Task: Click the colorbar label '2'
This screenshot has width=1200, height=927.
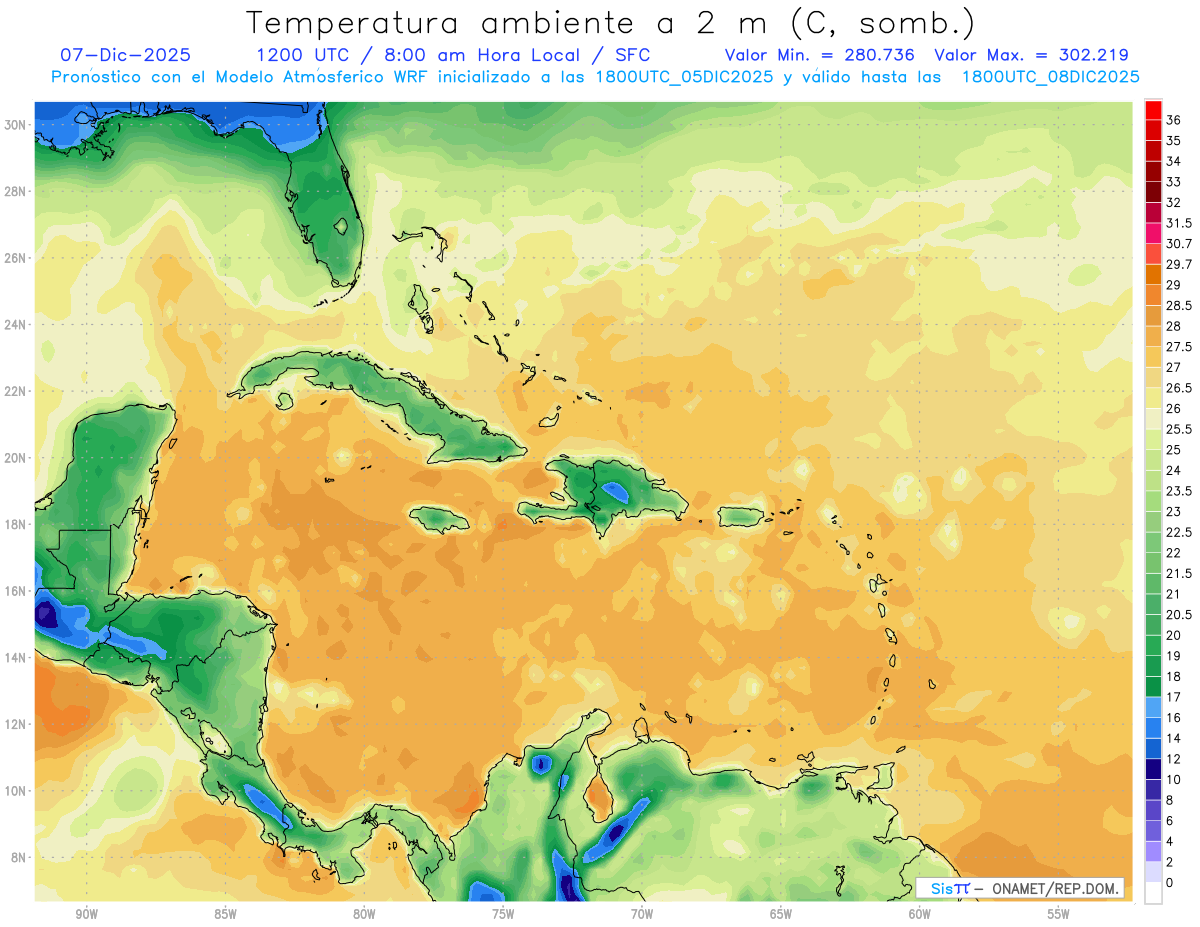Action: click(x=1170, y=862)
